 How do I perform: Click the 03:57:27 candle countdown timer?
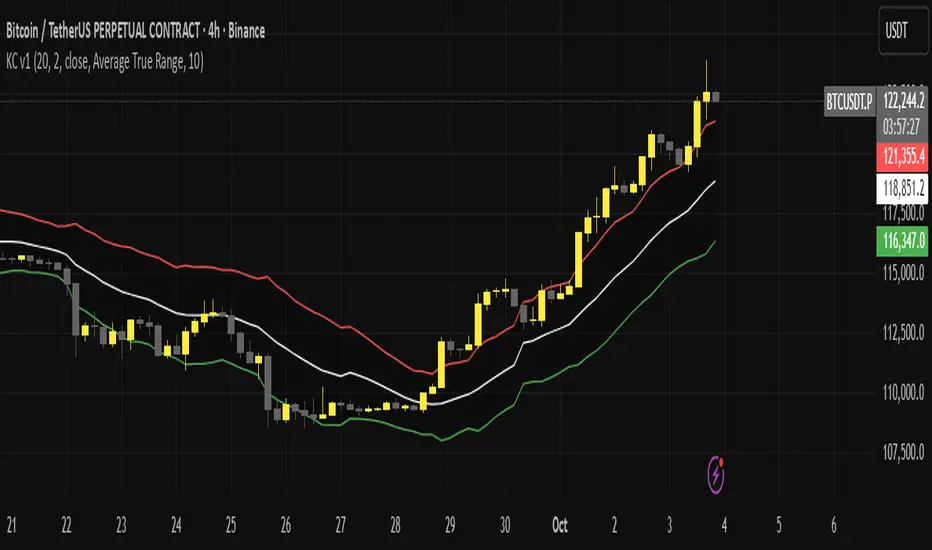tap(903, 127)
